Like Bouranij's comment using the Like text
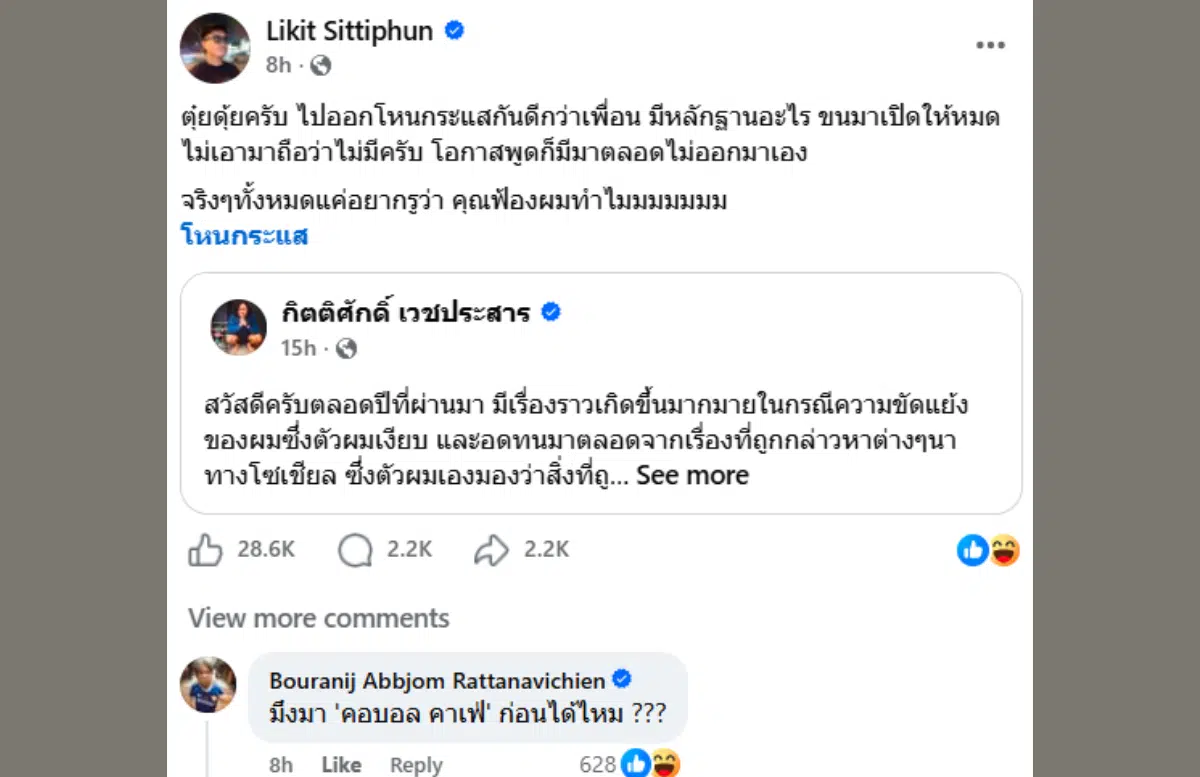This screenshot has height=777, width=1200. 341,763
